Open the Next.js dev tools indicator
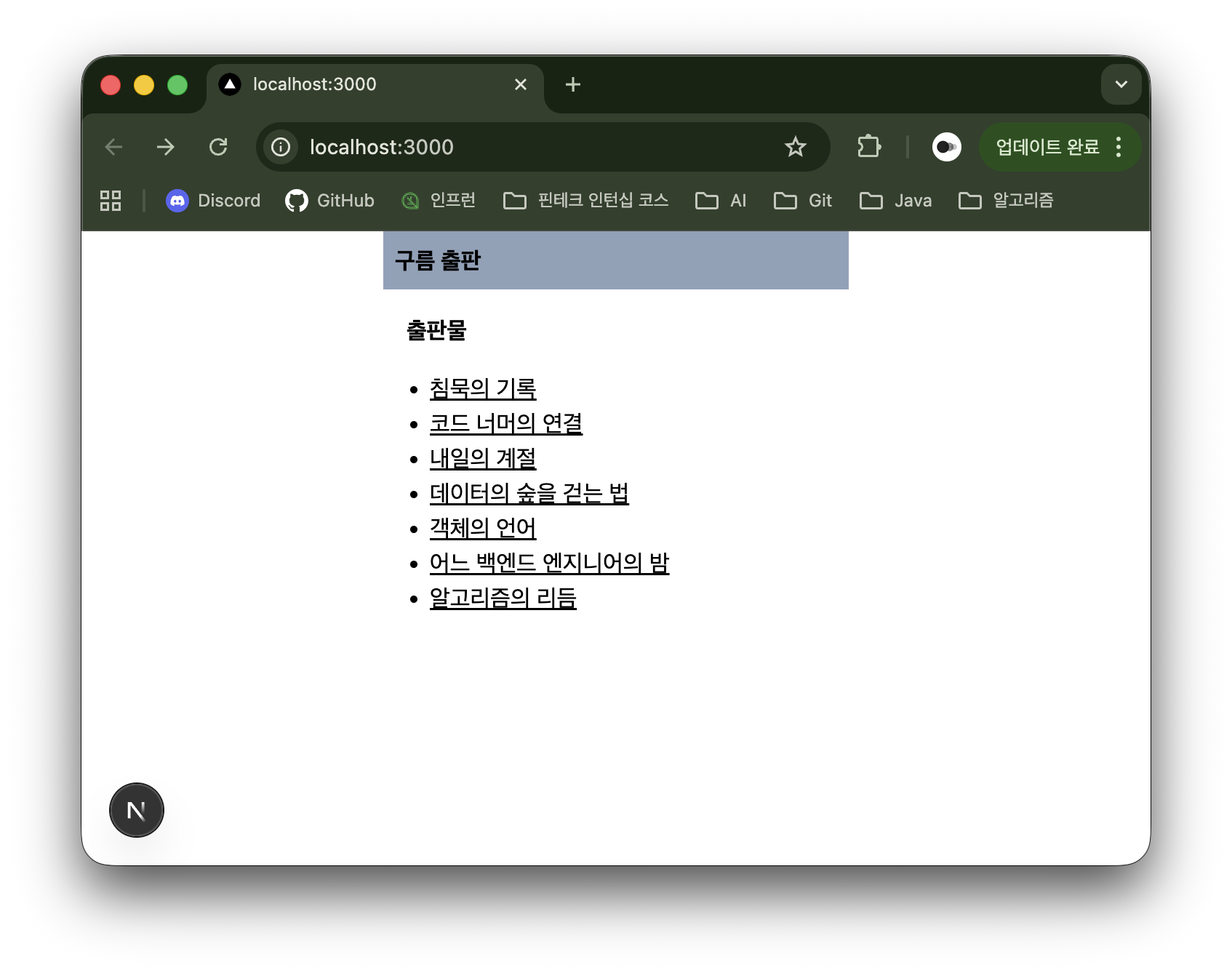 (137, 810)
